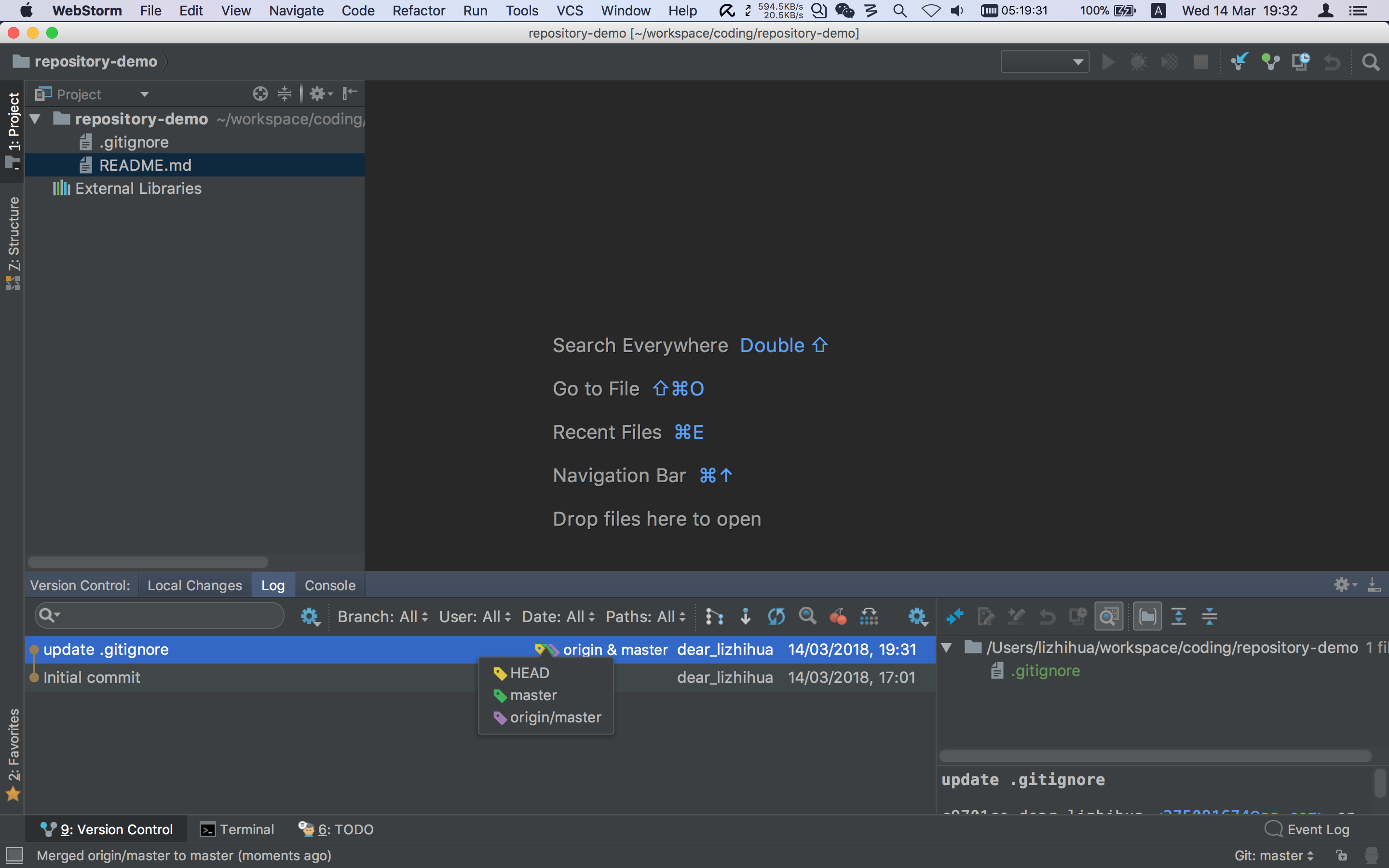Viewport: 1389px width, 868px height.
Task: Switch to the Local Changes tab
Action: point(194,585)
